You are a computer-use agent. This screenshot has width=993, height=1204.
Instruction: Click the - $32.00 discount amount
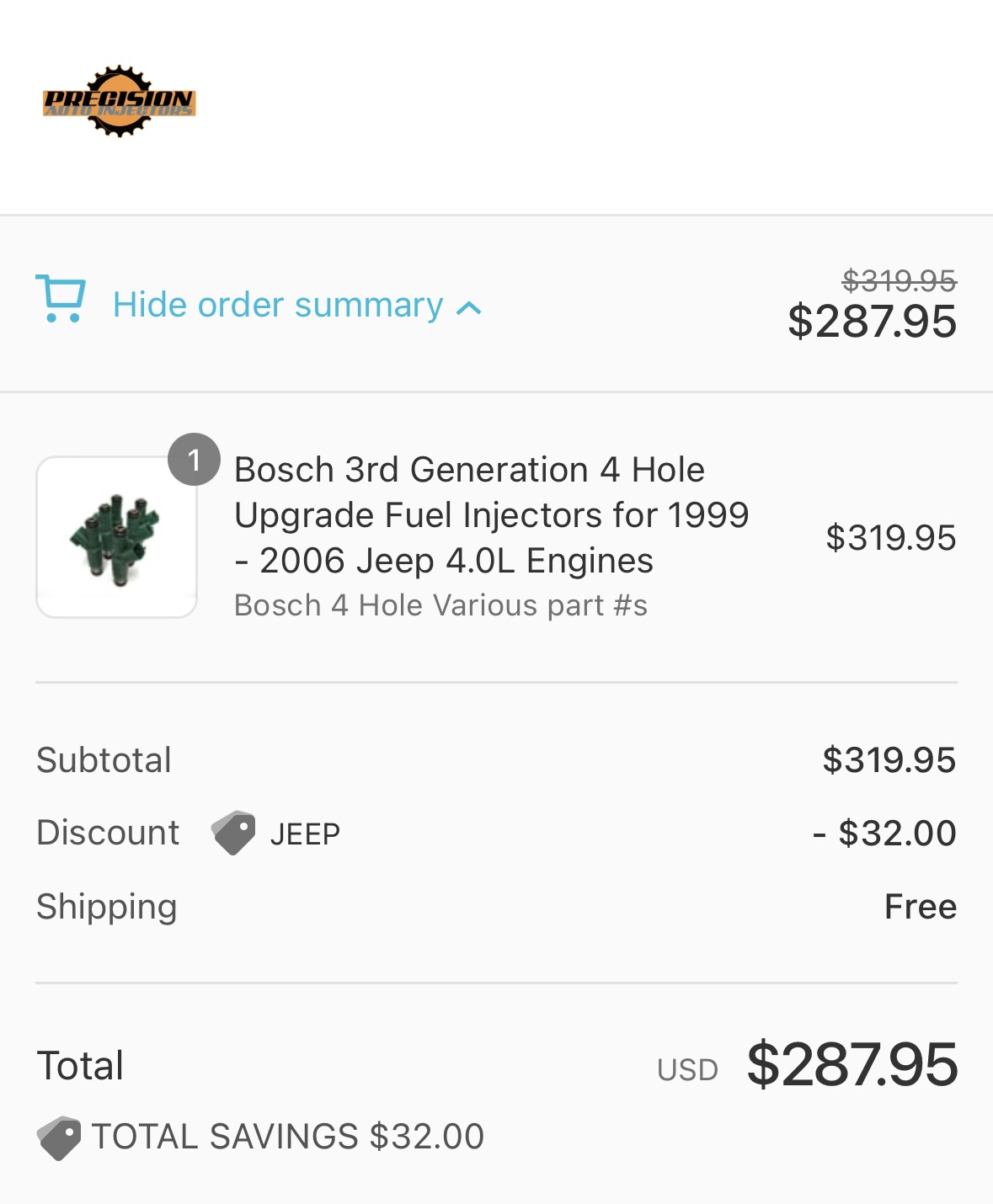(x=884, y=834)
